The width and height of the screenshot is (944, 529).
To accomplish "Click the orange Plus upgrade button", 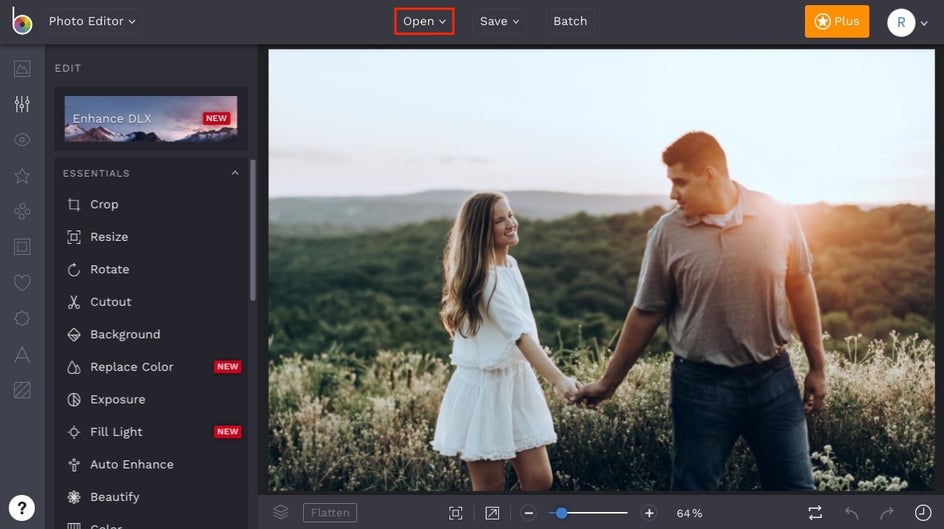I will point(837,21).
